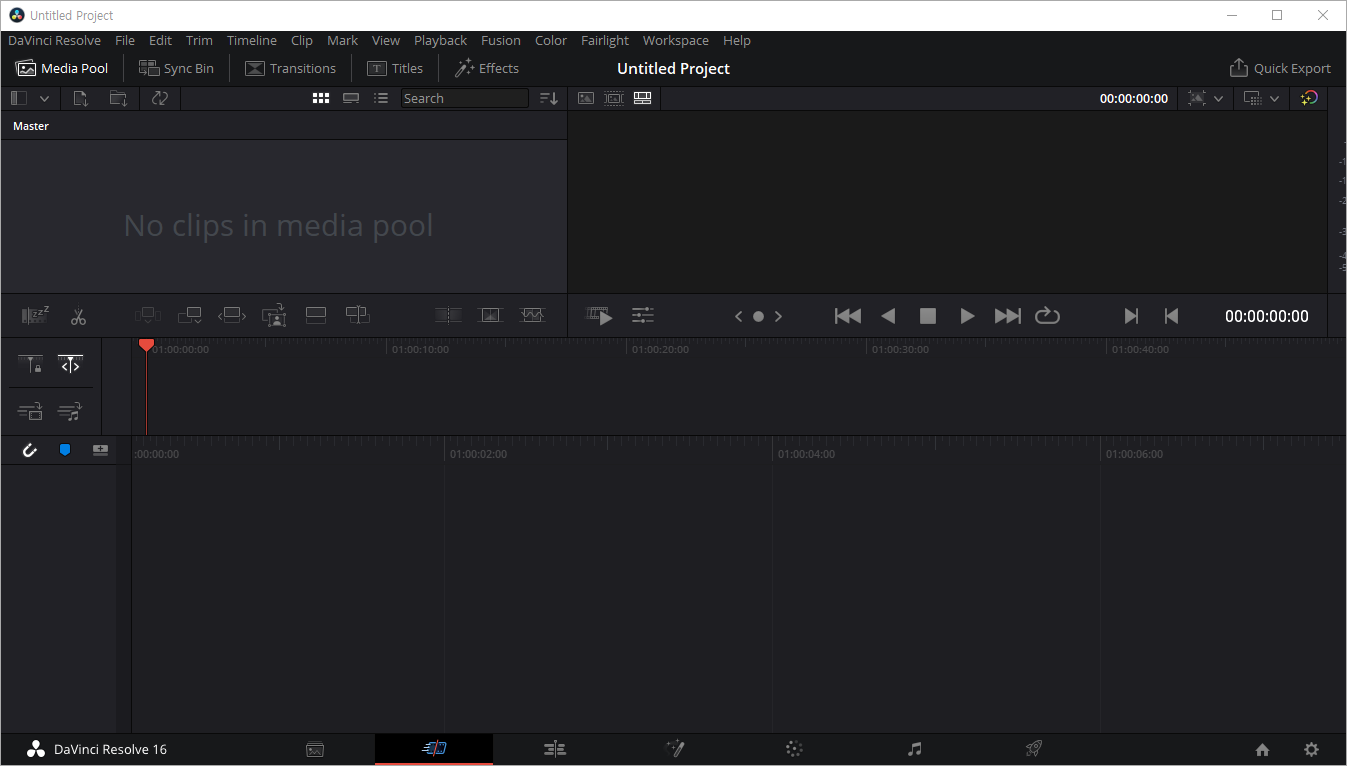This screenshot has height=766, width=1347.
Task: Open the Transitions panel
Action: 290,68
